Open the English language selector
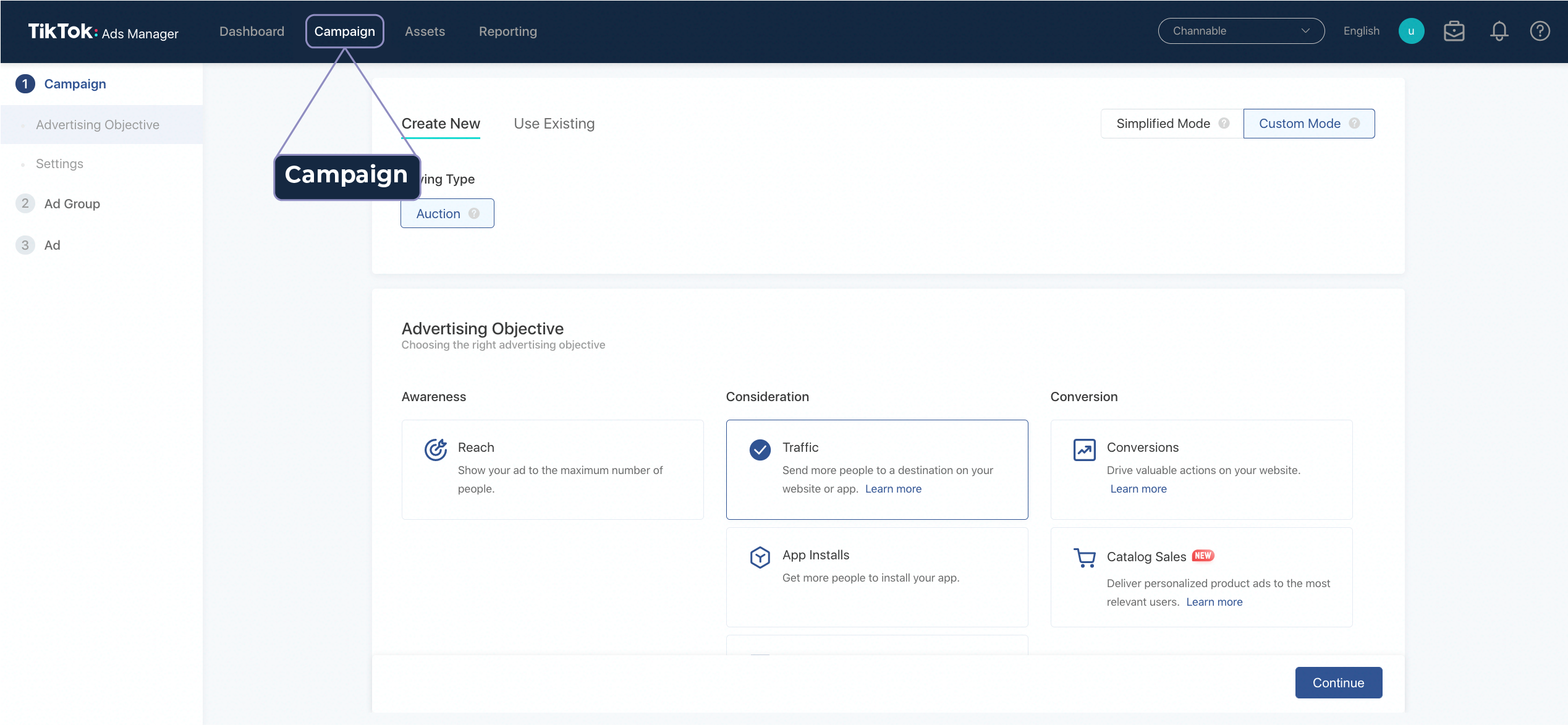Viewport: 1568px width, 725px height. pyautogui.click(x=1361, y=31)
